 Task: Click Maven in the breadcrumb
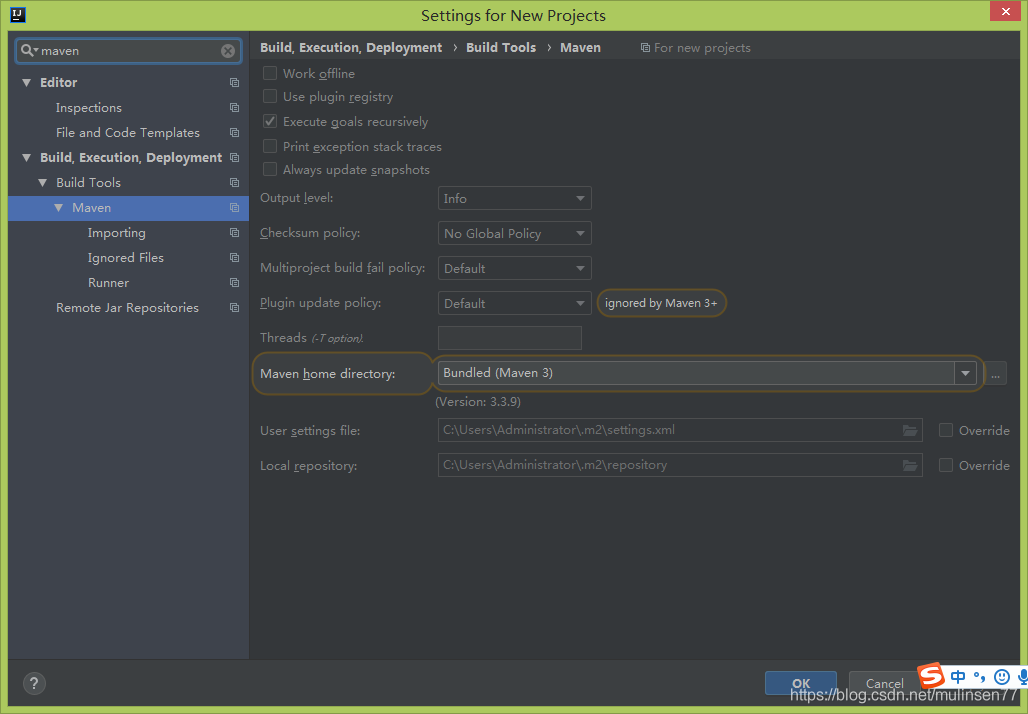coord(580,48)
